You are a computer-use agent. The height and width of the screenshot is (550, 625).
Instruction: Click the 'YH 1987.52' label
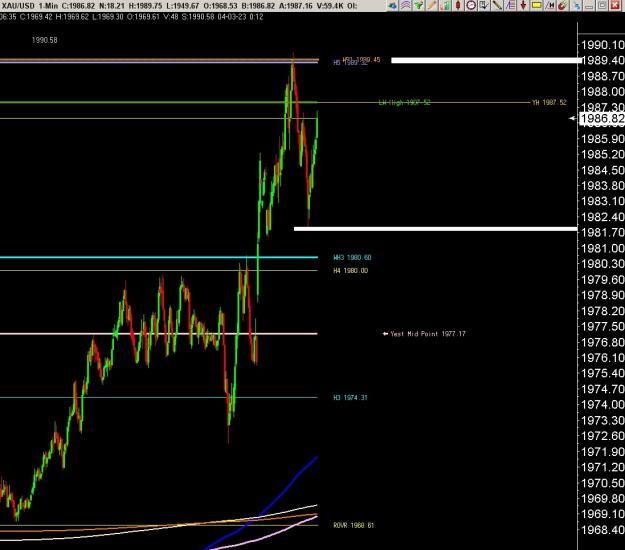549,102
